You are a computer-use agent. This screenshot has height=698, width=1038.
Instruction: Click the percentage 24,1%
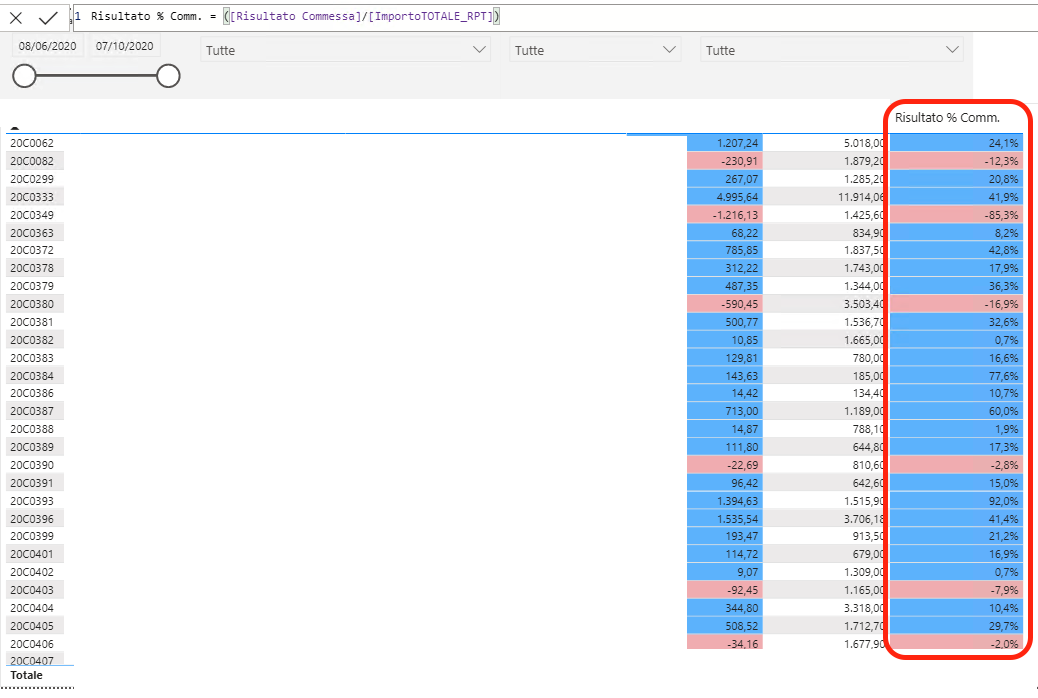1004,143
